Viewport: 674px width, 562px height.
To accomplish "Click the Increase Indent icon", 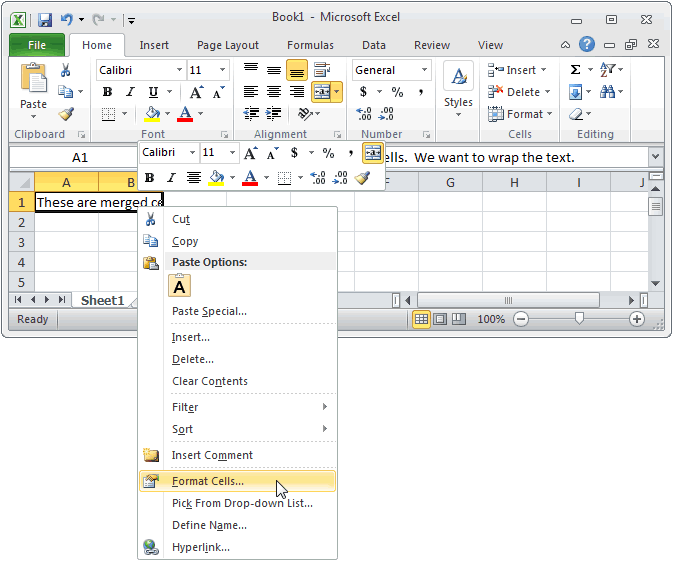I will pos(273,114).
